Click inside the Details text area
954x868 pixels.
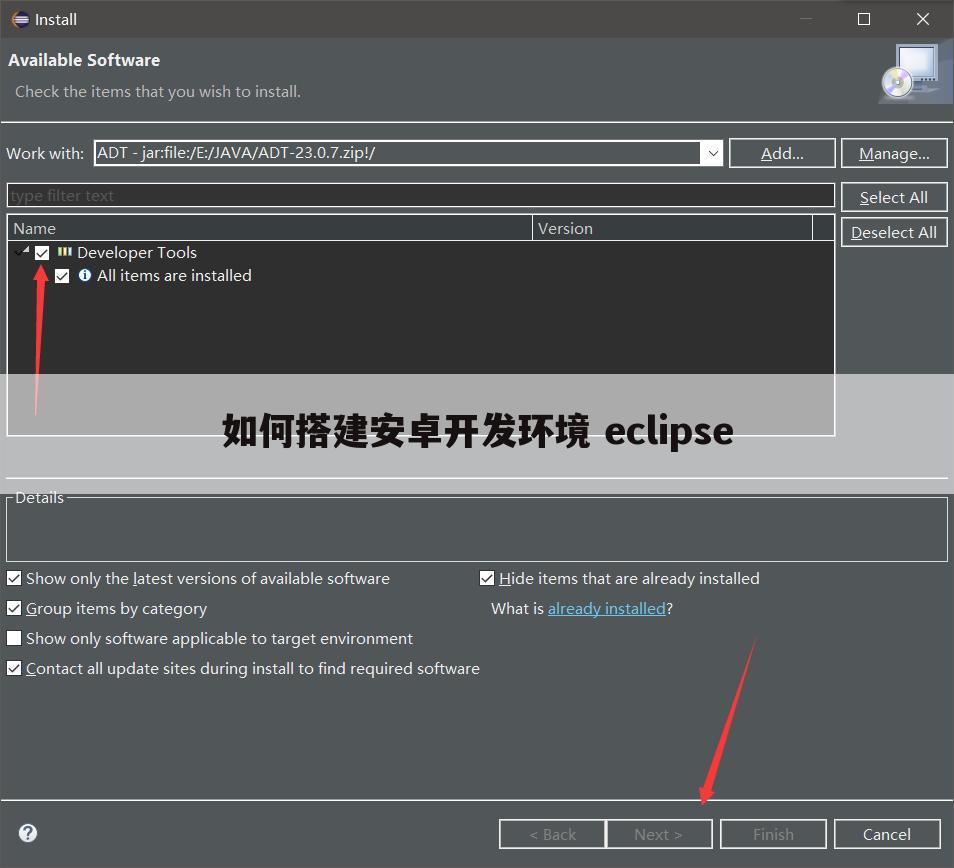(476, 532)
